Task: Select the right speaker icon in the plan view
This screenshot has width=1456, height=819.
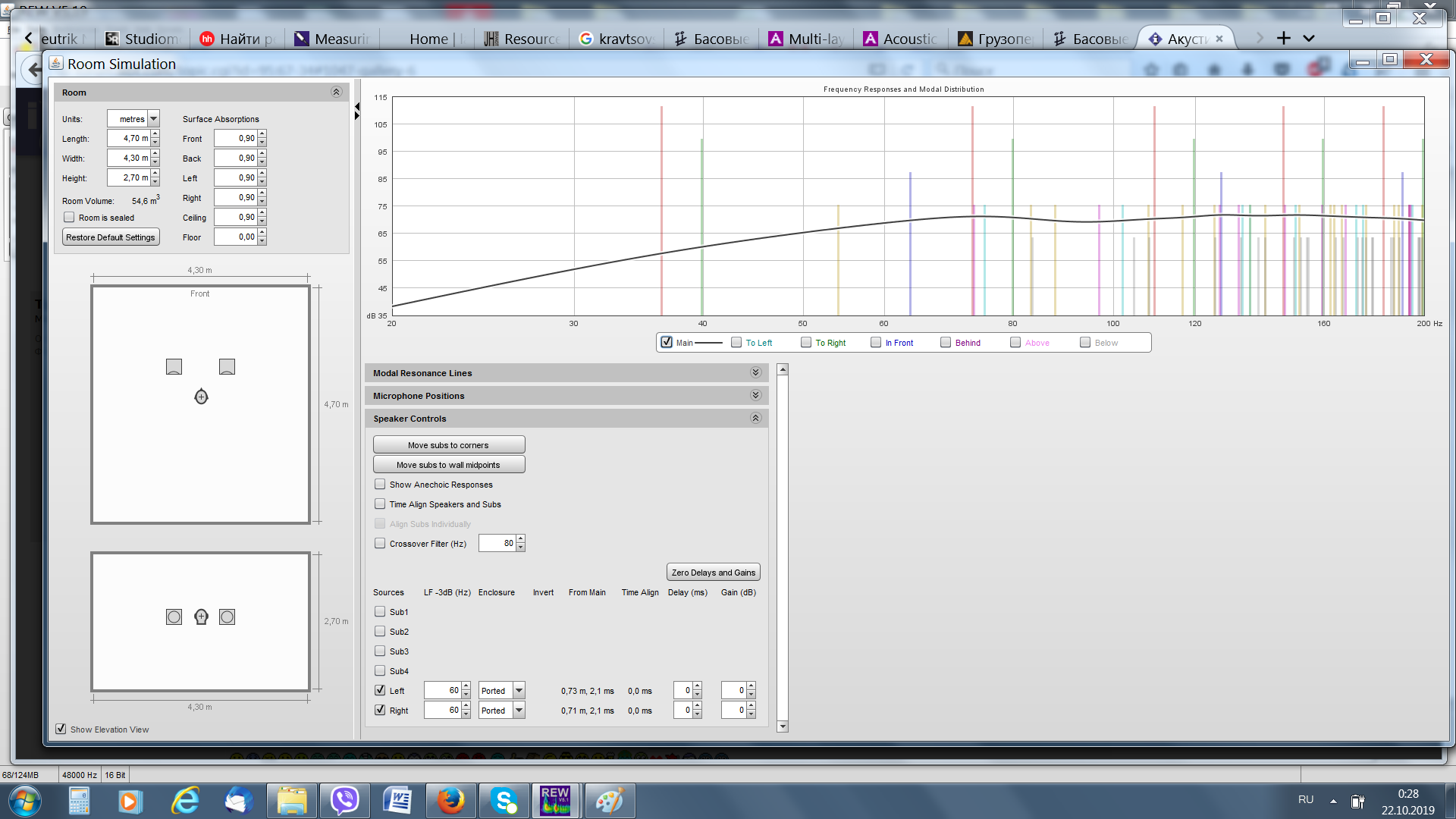Action: [227, 367]
